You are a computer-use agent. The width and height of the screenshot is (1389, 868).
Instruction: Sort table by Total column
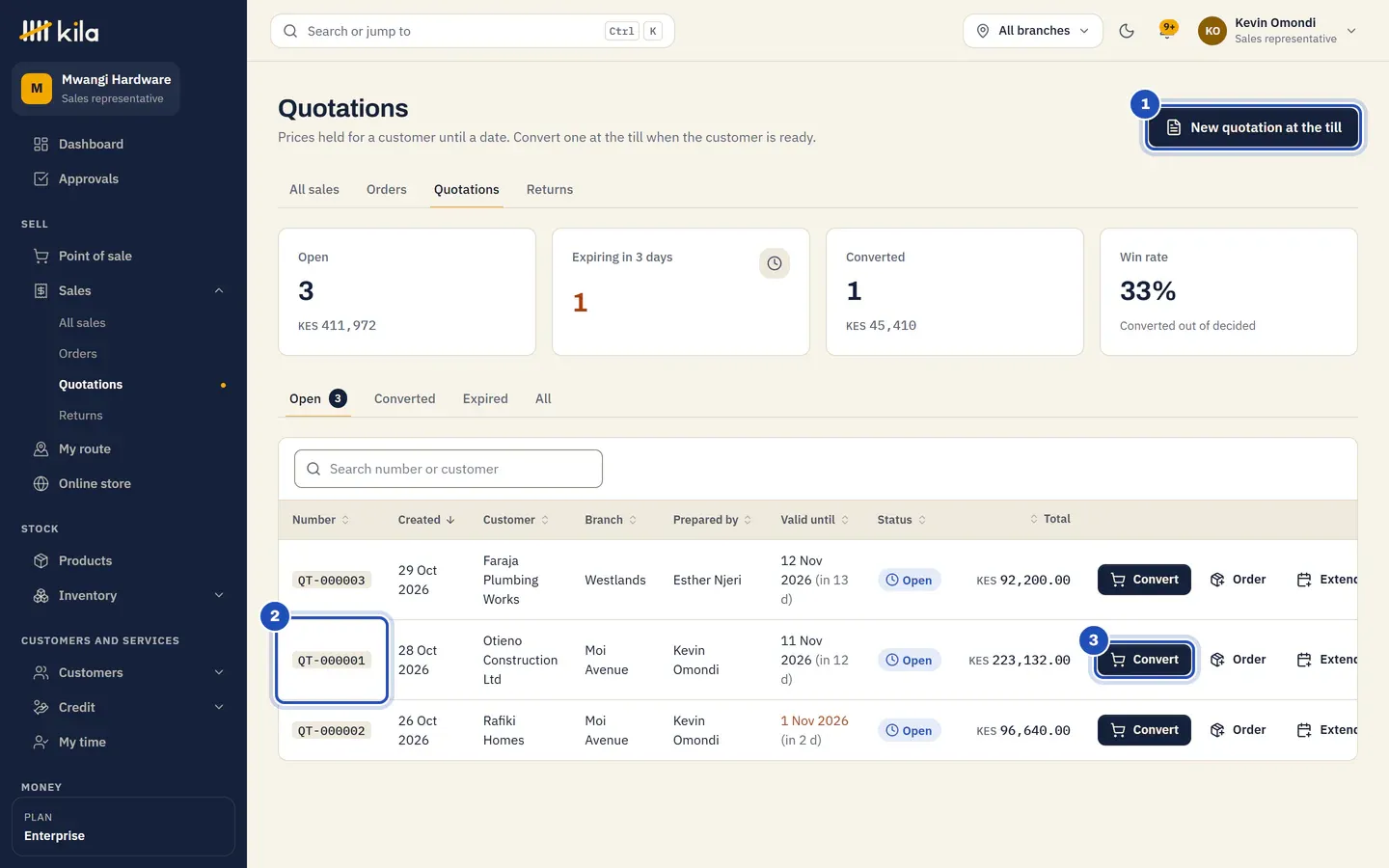click(x=1049, y=519)
